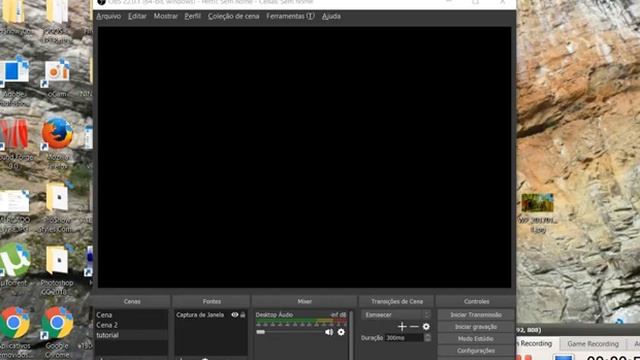Open the Adobe desktop shortcut icon

pos(14,81)
